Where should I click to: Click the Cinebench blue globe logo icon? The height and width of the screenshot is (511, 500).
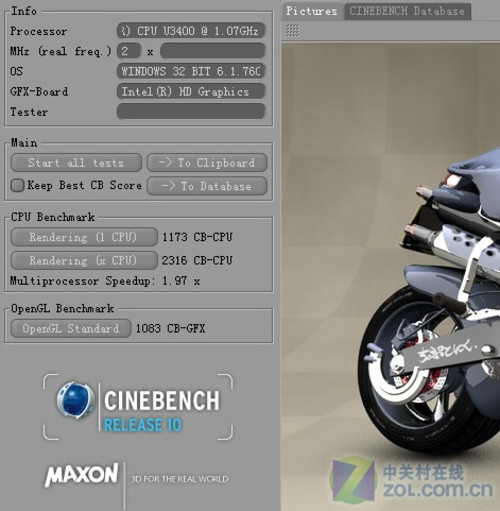pyautogui.click(x=76, y=400)
